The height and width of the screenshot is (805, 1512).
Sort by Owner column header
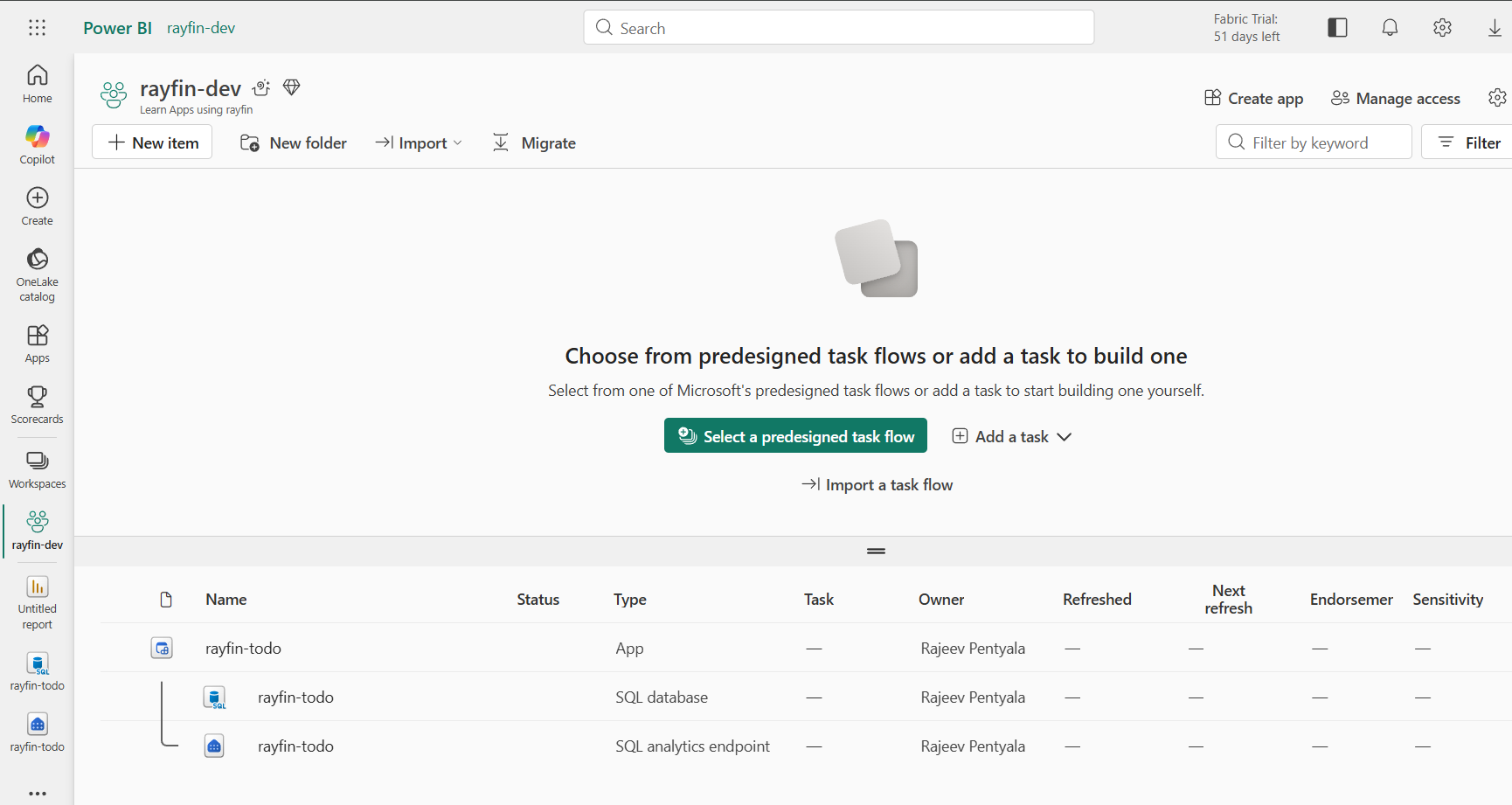(x=941, y=600)
